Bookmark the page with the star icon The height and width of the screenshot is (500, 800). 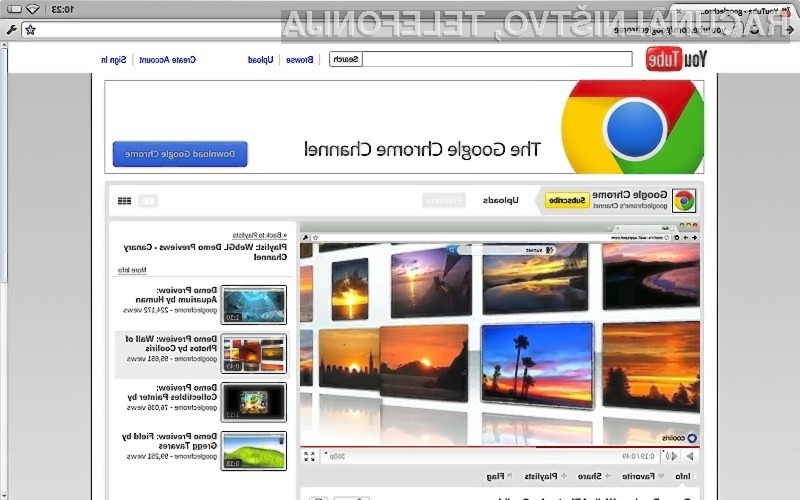30,30
